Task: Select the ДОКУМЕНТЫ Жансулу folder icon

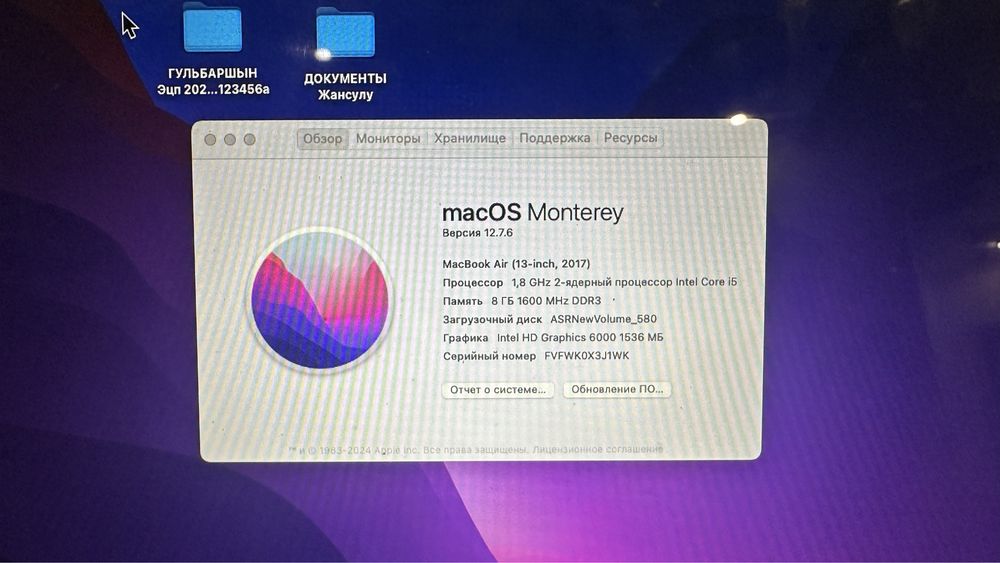Action: (x=345, y=33)
